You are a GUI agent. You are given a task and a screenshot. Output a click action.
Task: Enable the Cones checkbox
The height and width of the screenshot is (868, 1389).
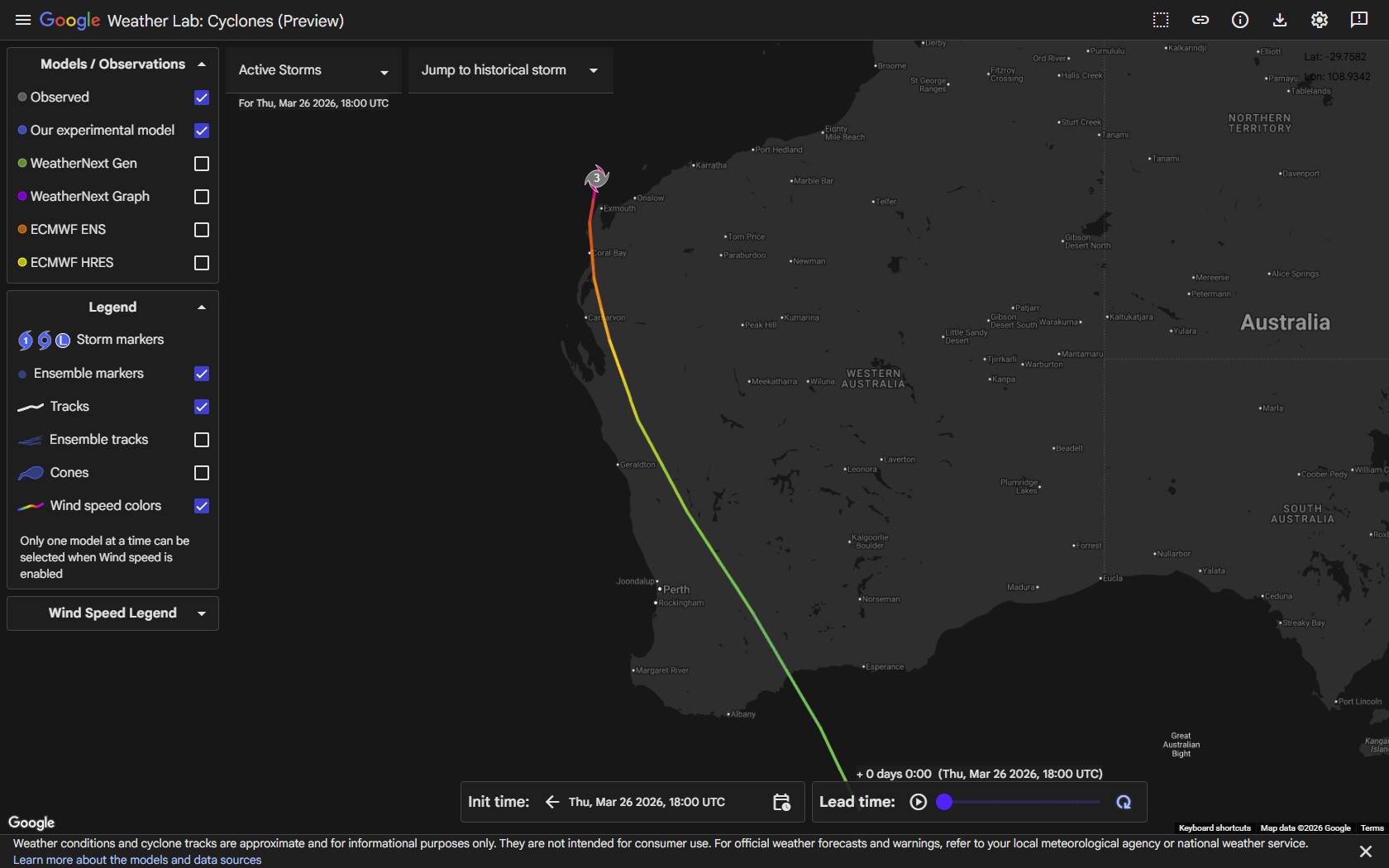coord(202,473)
